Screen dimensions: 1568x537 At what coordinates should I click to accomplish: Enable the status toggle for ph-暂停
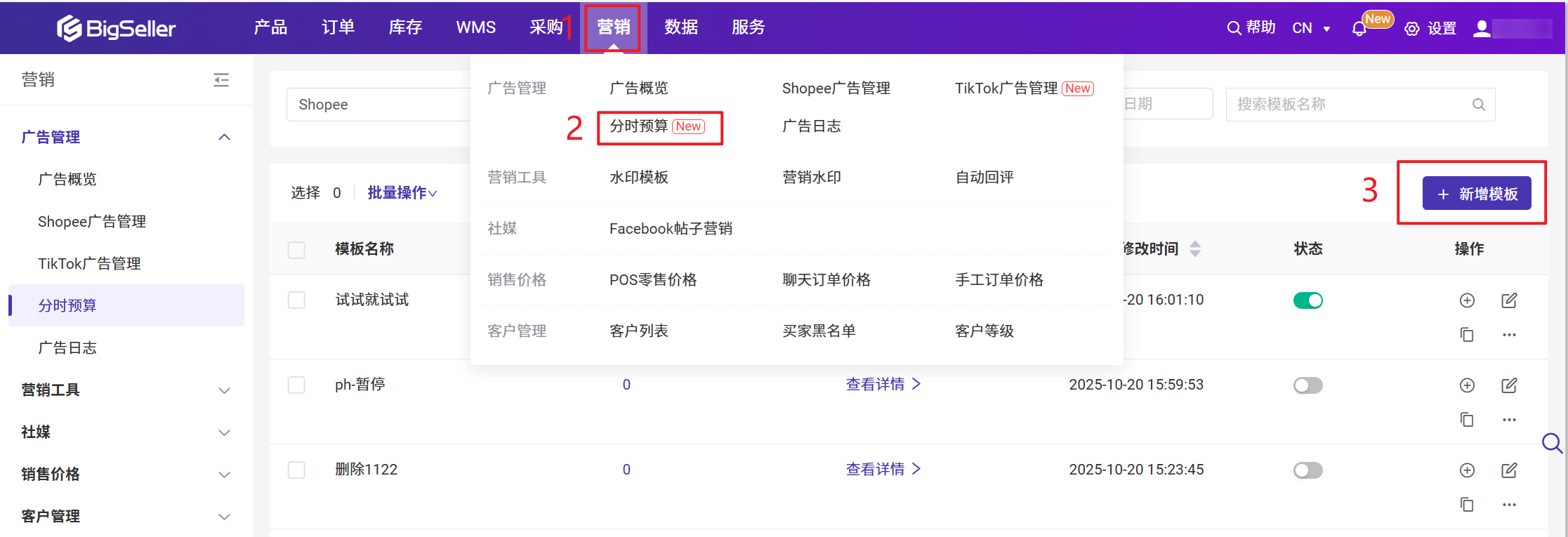tap(1307, 385)
